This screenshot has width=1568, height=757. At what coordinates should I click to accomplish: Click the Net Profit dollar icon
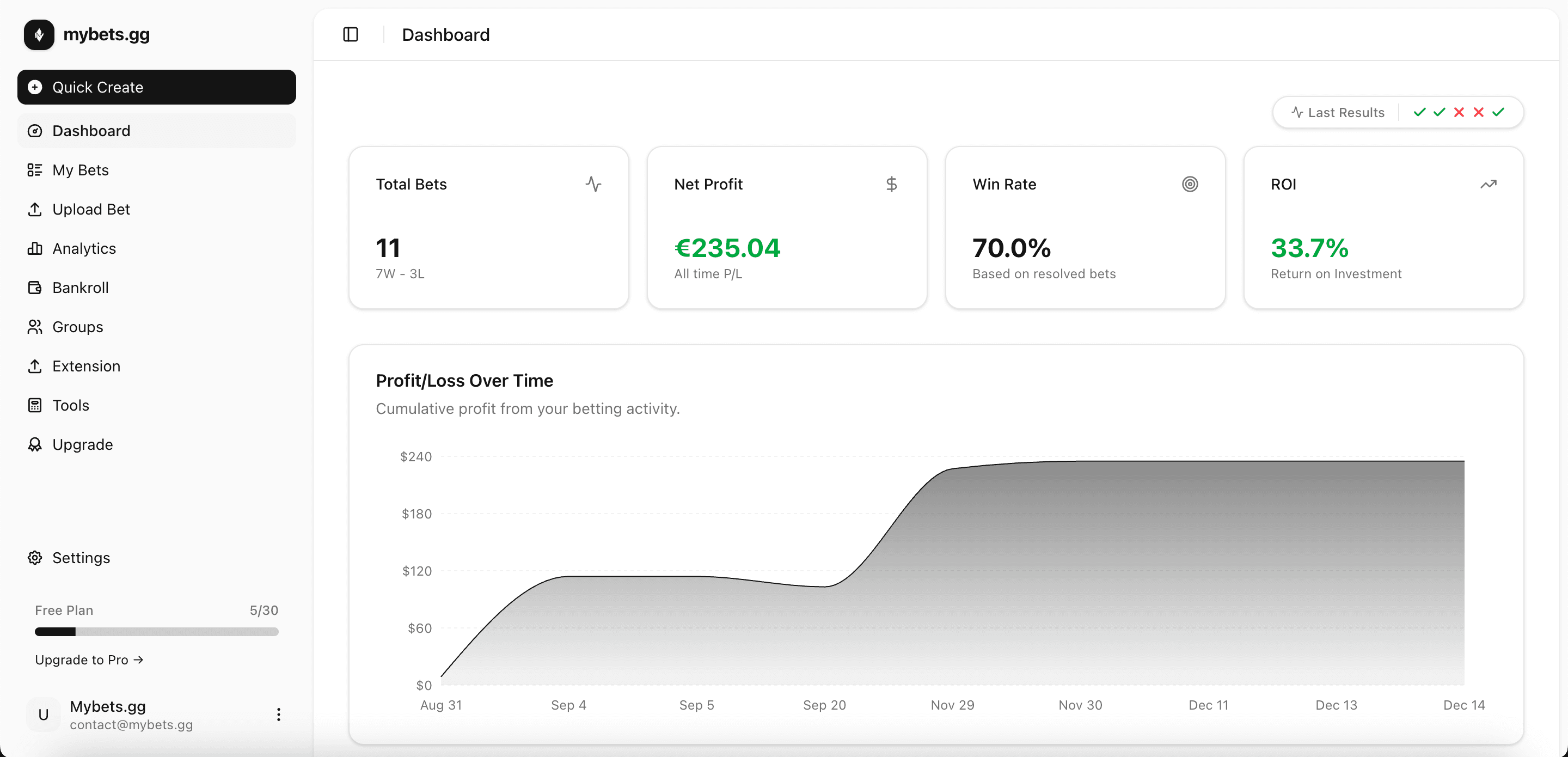(x=891, y=184)
